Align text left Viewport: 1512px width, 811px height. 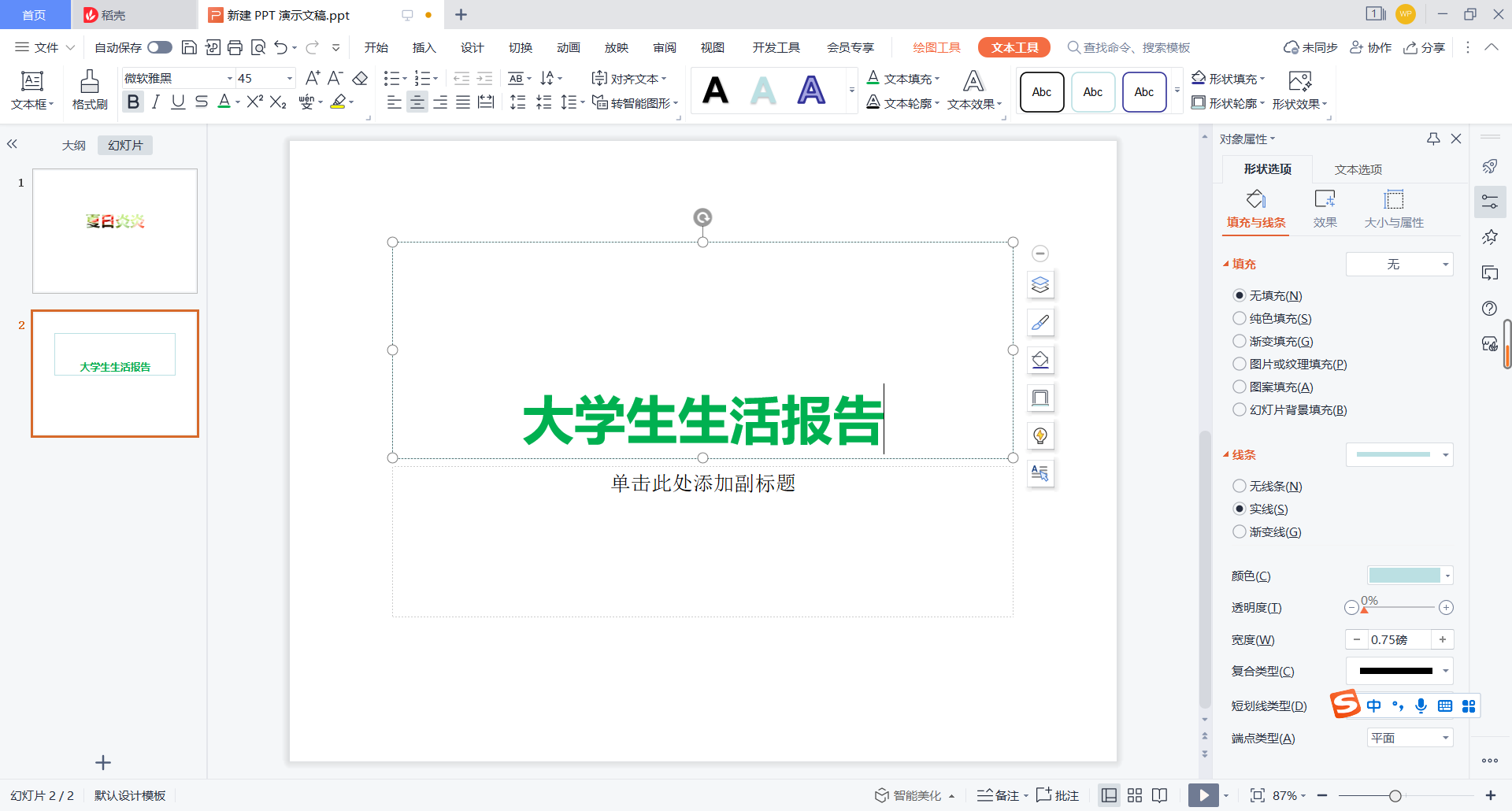[395, 102]
